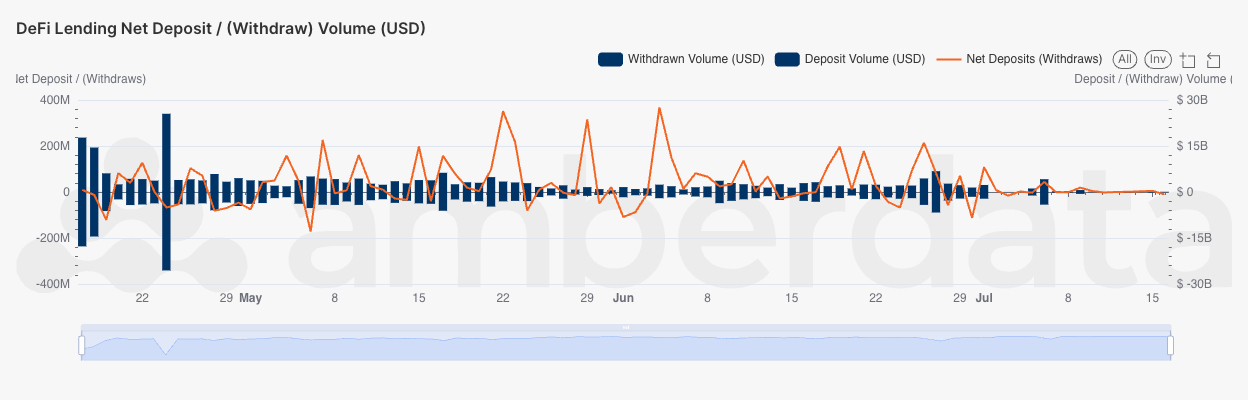Click the -400M left axis label
Screen dimensions: 1248x400
(x=52, y=284)
